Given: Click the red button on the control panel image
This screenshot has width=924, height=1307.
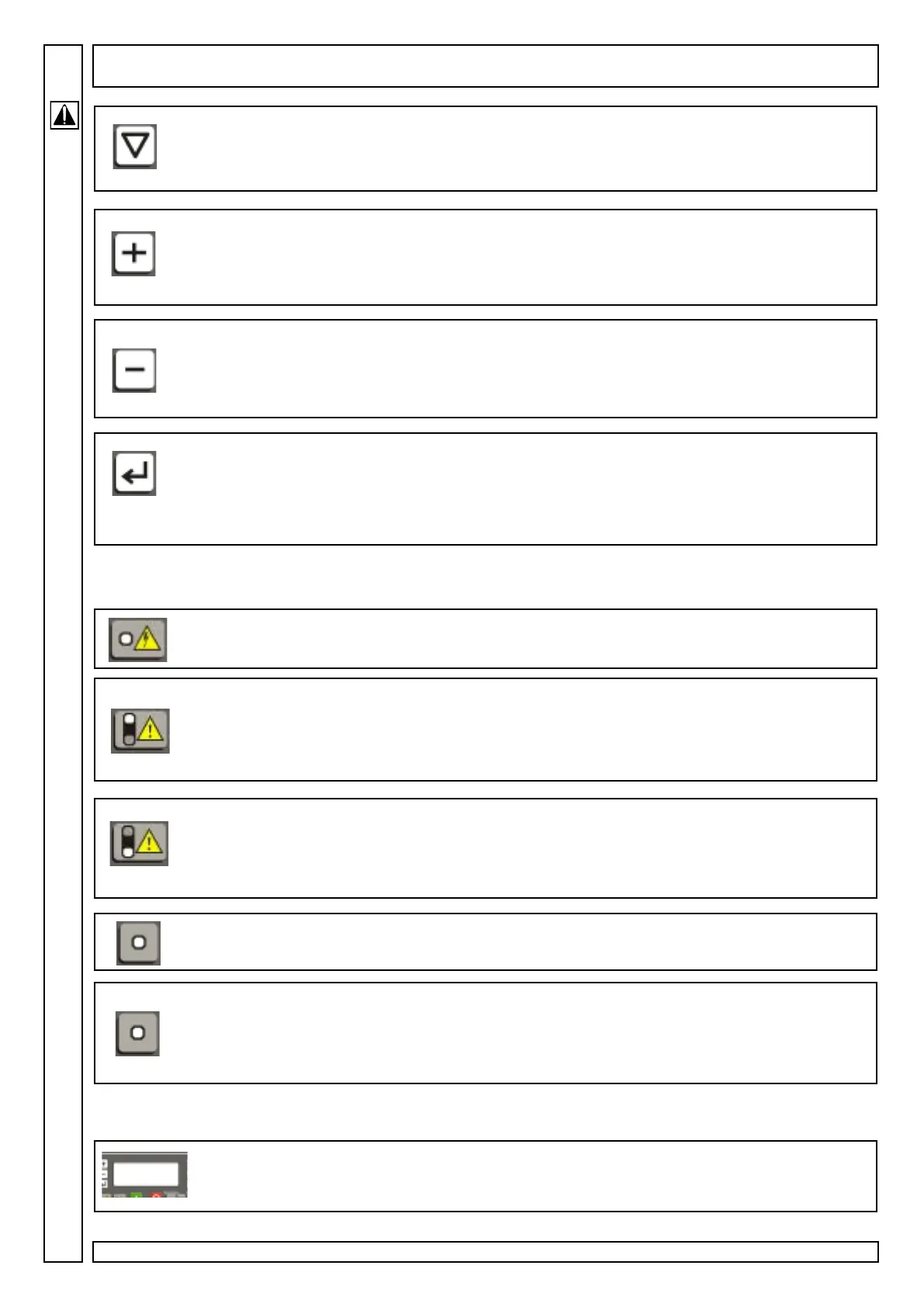Looking at the screenshot, I should 156,1195.
